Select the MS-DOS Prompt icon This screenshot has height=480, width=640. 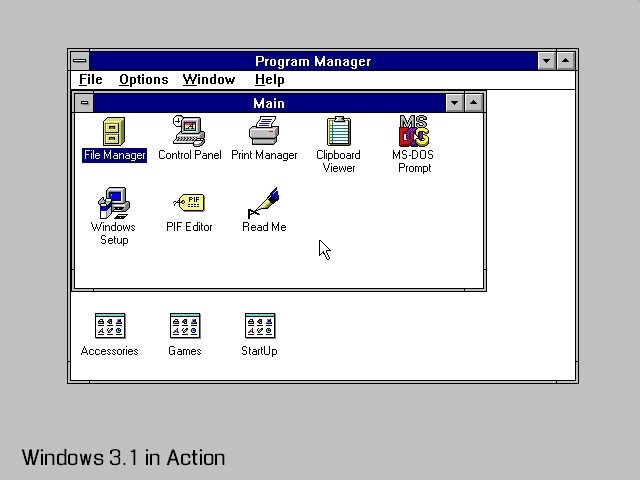[414, 131]
